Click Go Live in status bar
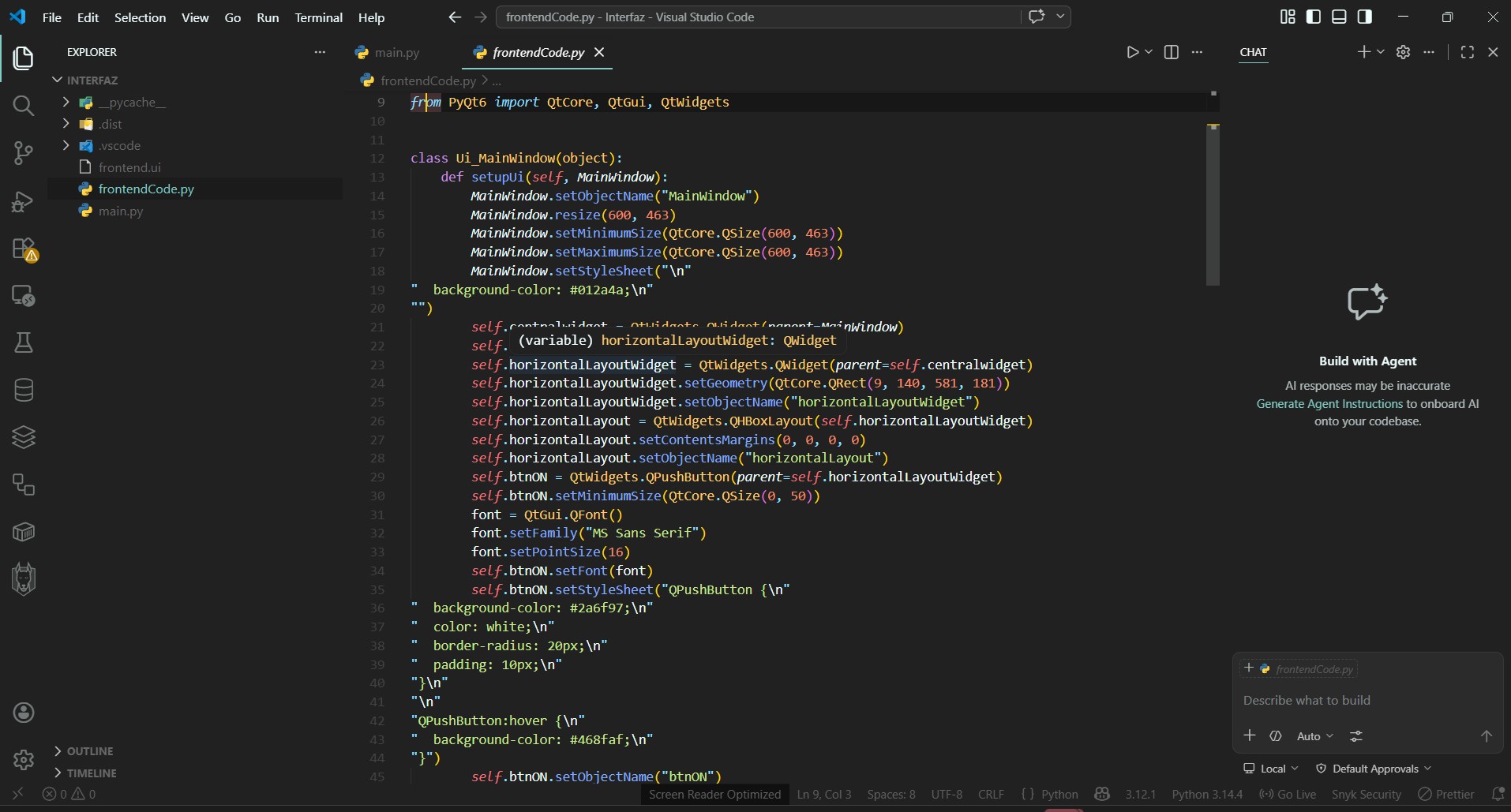The image size is (1511, 812). [x=1288, y=794]
